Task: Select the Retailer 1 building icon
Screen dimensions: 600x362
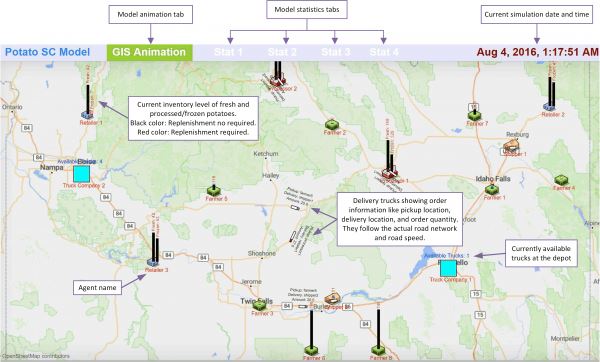Action: (87, 115)
